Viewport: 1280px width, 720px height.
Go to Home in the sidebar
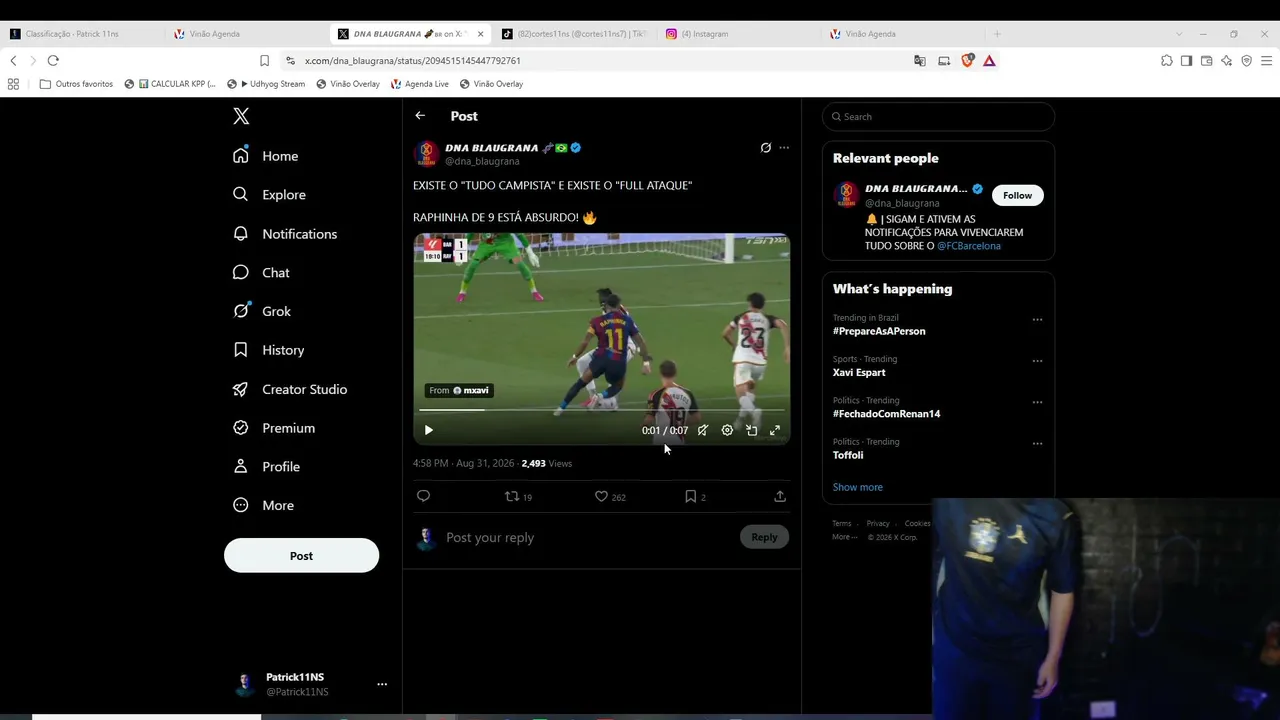[265, 156]
